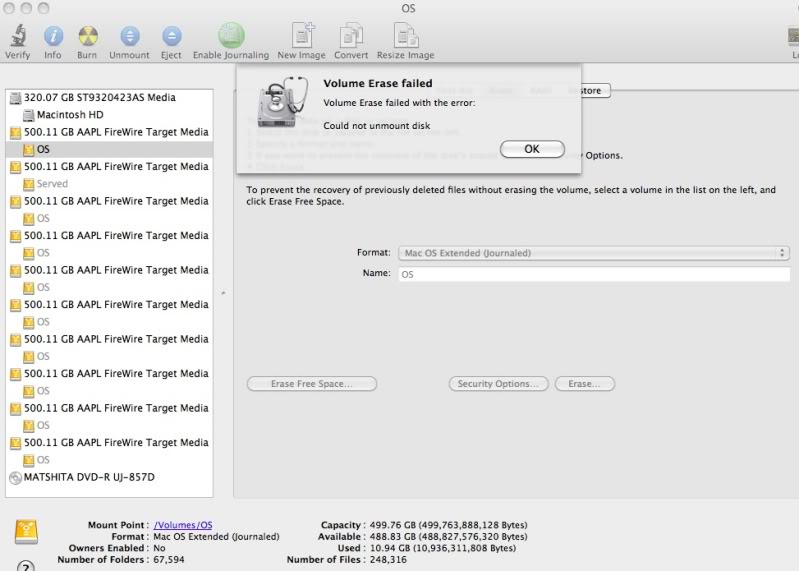This screenshot has width=799, height=571.
Task: Click Number of Files value 248,316
Action: [388, 559]
